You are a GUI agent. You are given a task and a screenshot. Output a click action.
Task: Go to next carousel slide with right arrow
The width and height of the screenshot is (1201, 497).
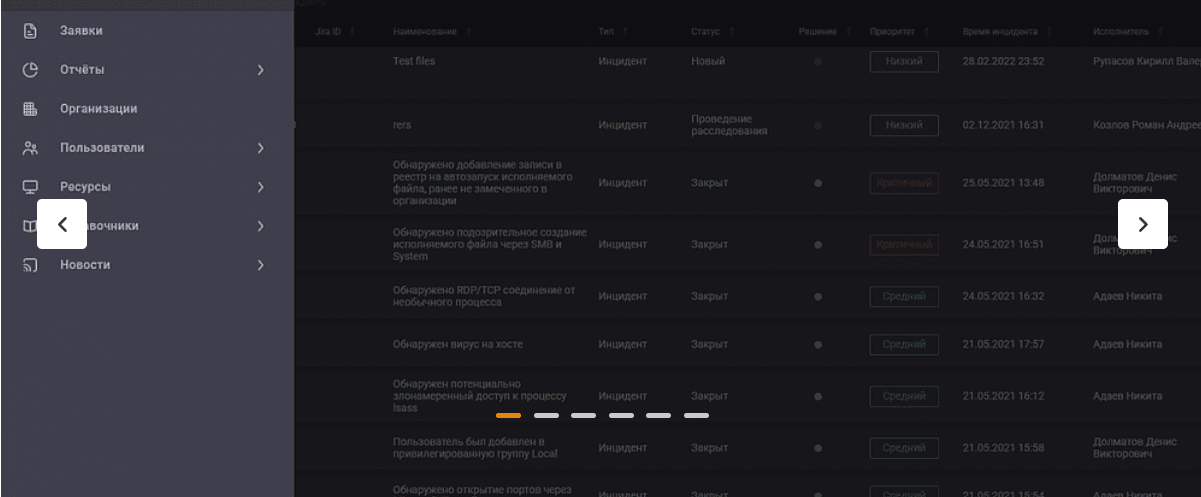click(1143, 224)
